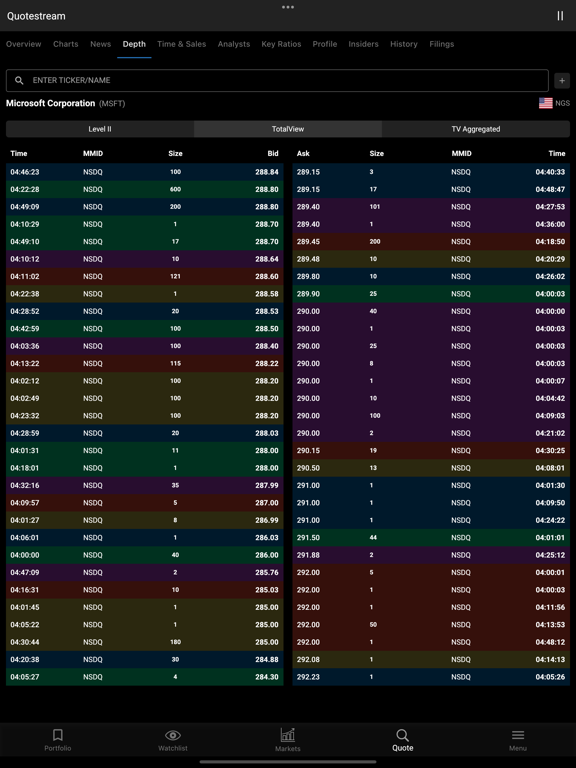This screenshot has height=768, width=576.
Task: Click ask price 291.88
Action: coord(308,555)
